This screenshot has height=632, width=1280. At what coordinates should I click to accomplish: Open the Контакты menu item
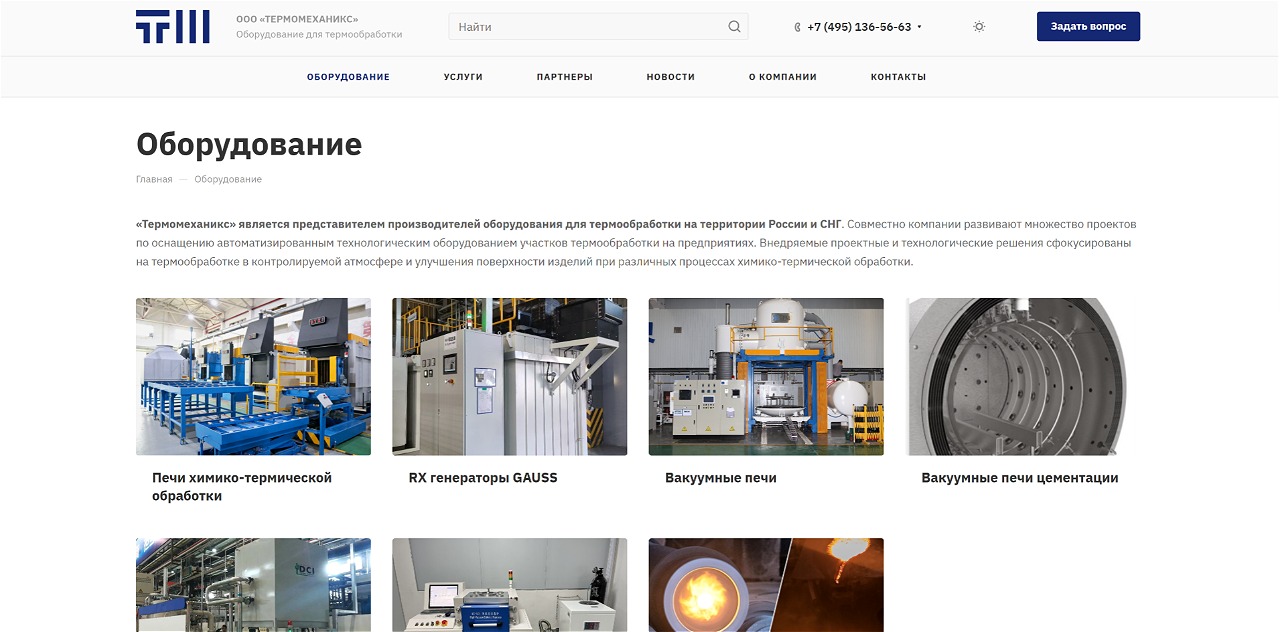pos(898,77)
